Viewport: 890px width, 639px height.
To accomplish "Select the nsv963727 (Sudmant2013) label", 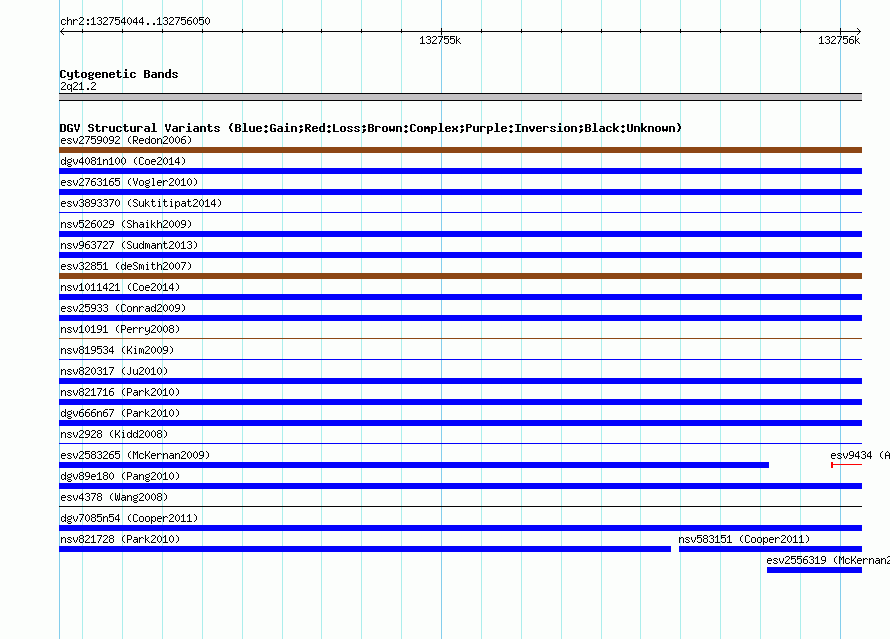I will click(129, 245).
